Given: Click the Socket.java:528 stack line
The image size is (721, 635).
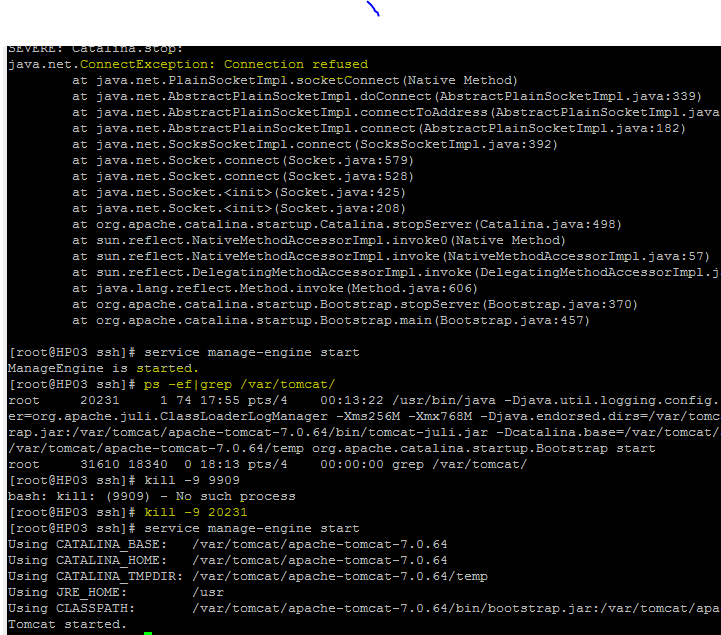Looking at the screenshot, I should 242,177.
